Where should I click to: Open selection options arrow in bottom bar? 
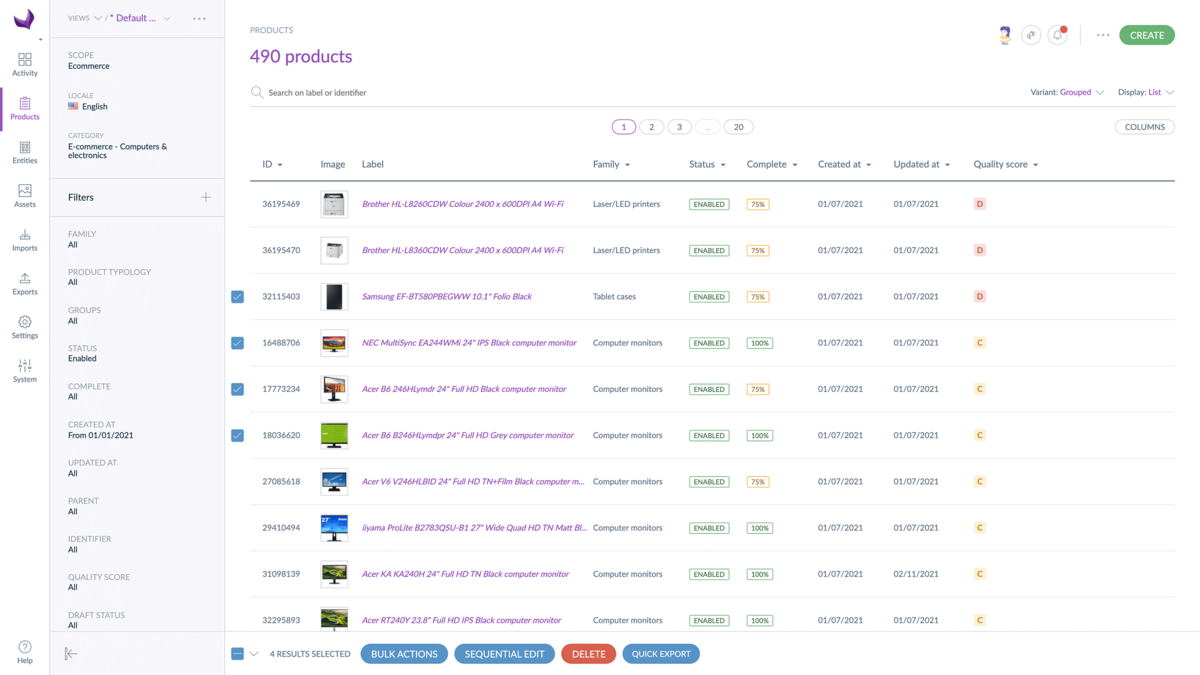pos(254,654)
